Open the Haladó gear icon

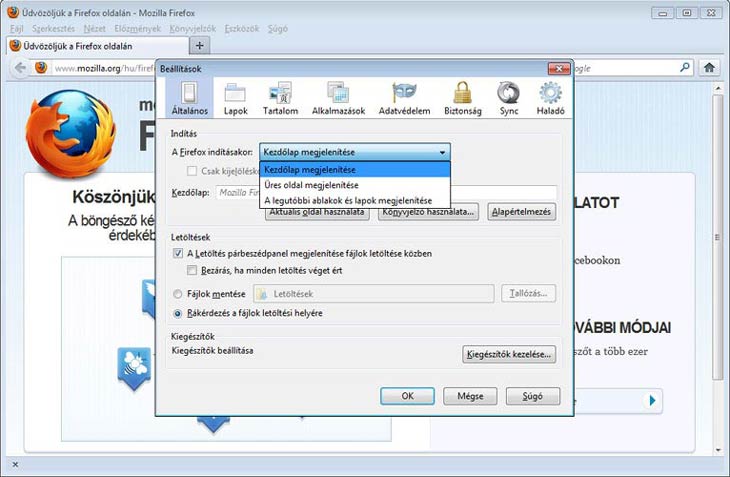[551, 99]
